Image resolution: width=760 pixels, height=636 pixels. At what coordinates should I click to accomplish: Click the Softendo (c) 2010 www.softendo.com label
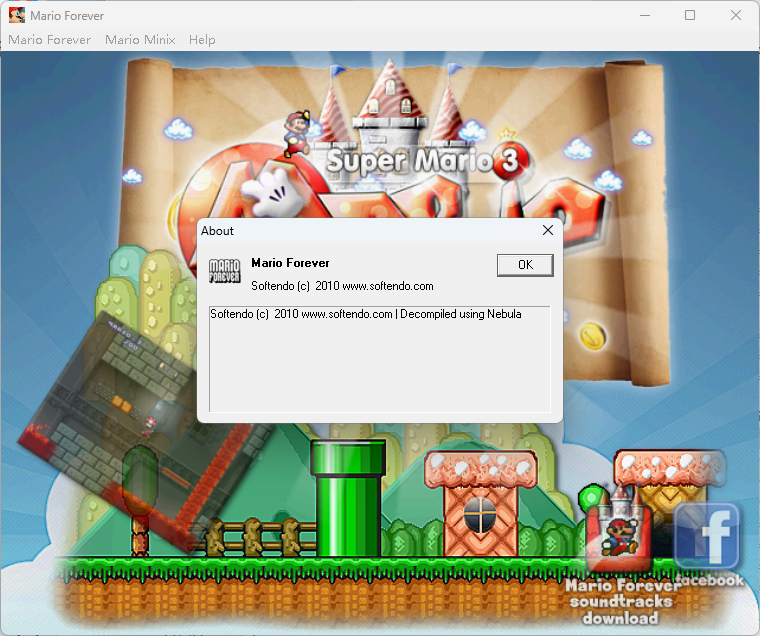click(x=342, y=286)
